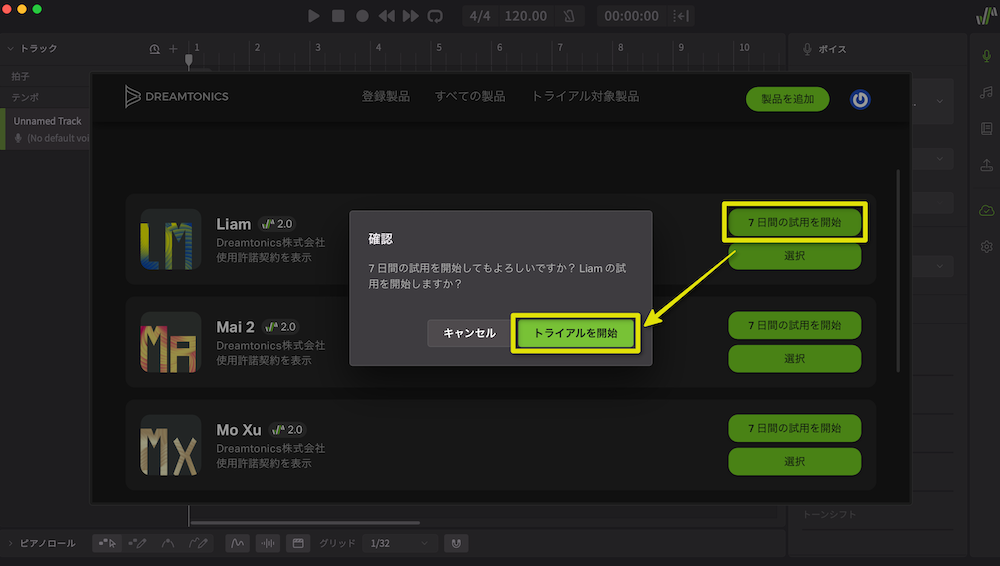
Task: Open the note properties sidebar icon
Action: (x=987, y=93)
